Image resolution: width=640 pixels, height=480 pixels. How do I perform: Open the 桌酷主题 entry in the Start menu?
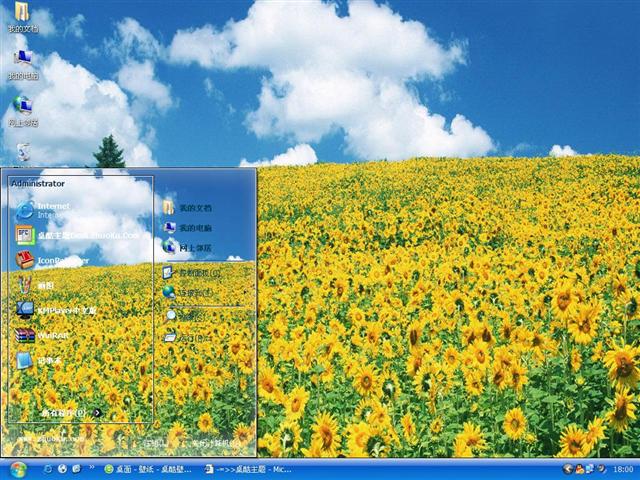pyautogui.click(x=78, y=235)
